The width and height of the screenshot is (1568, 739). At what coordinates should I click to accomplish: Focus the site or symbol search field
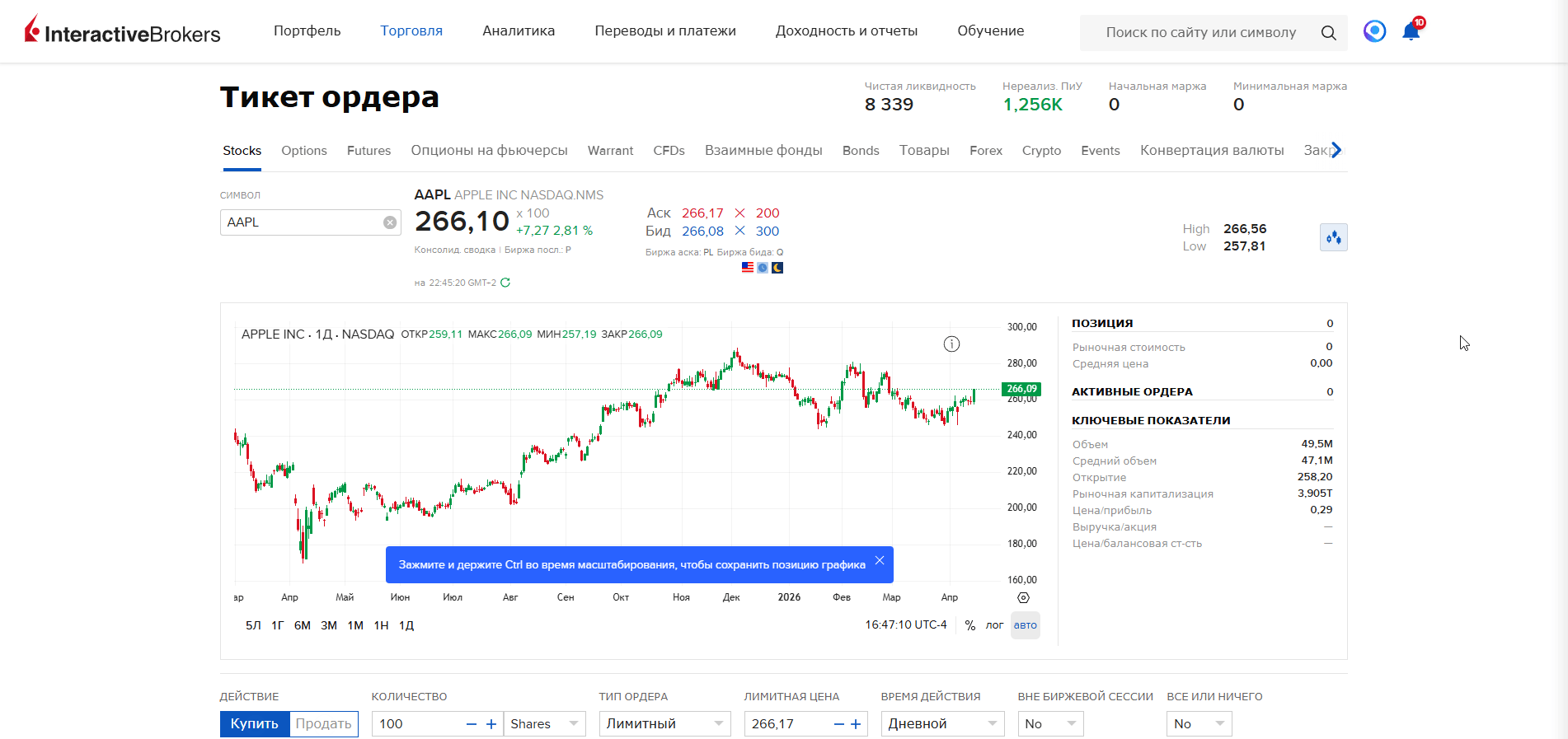tap(1201, 33)
